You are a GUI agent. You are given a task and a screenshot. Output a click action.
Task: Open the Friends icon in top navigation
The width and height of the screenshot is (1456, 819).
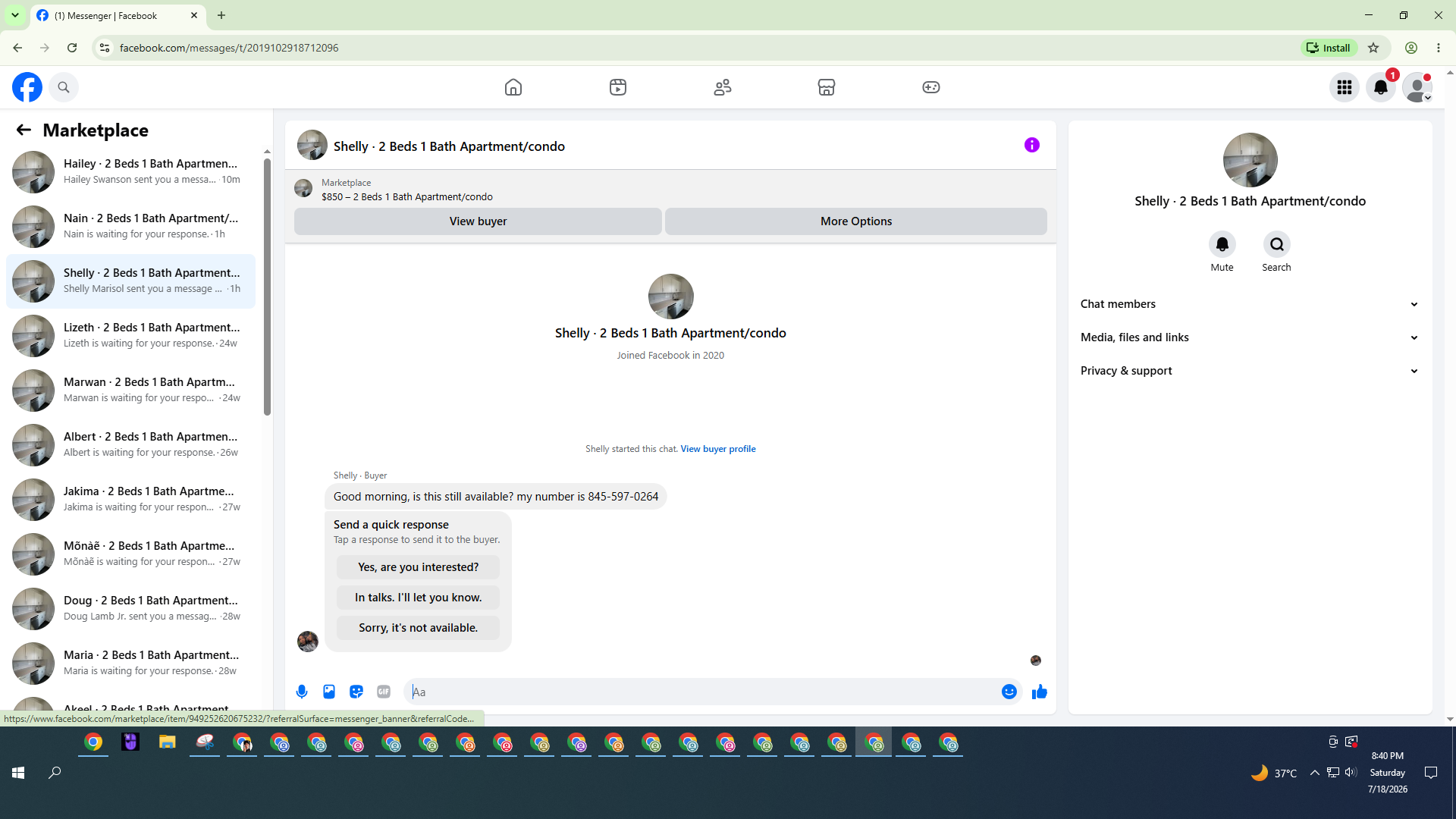pyautogui.click(x=723, y=87)
